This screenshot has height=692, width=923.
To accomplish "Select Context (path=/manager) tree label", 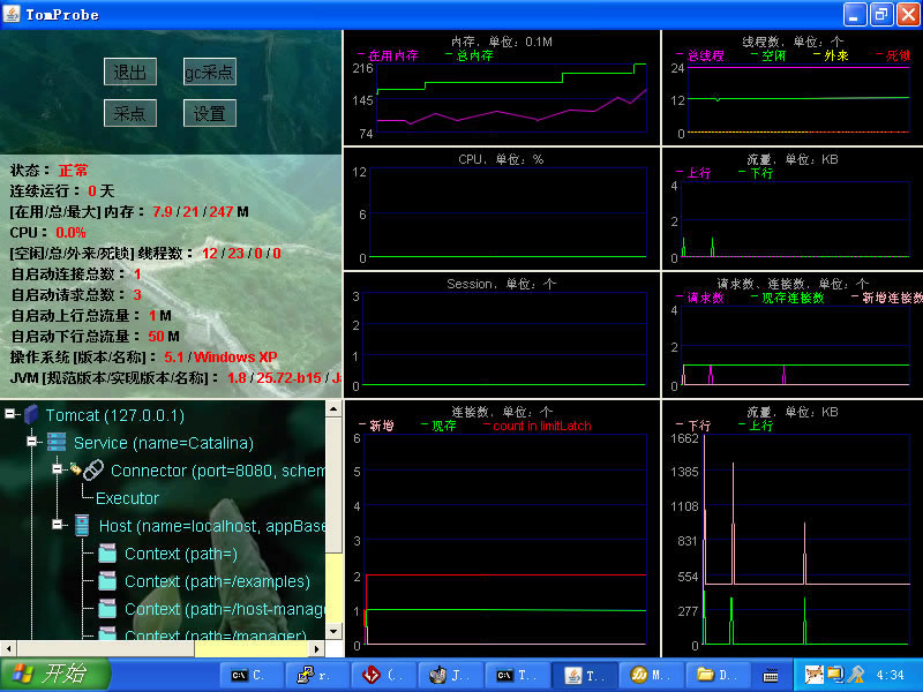I will (x=215, y=635).
